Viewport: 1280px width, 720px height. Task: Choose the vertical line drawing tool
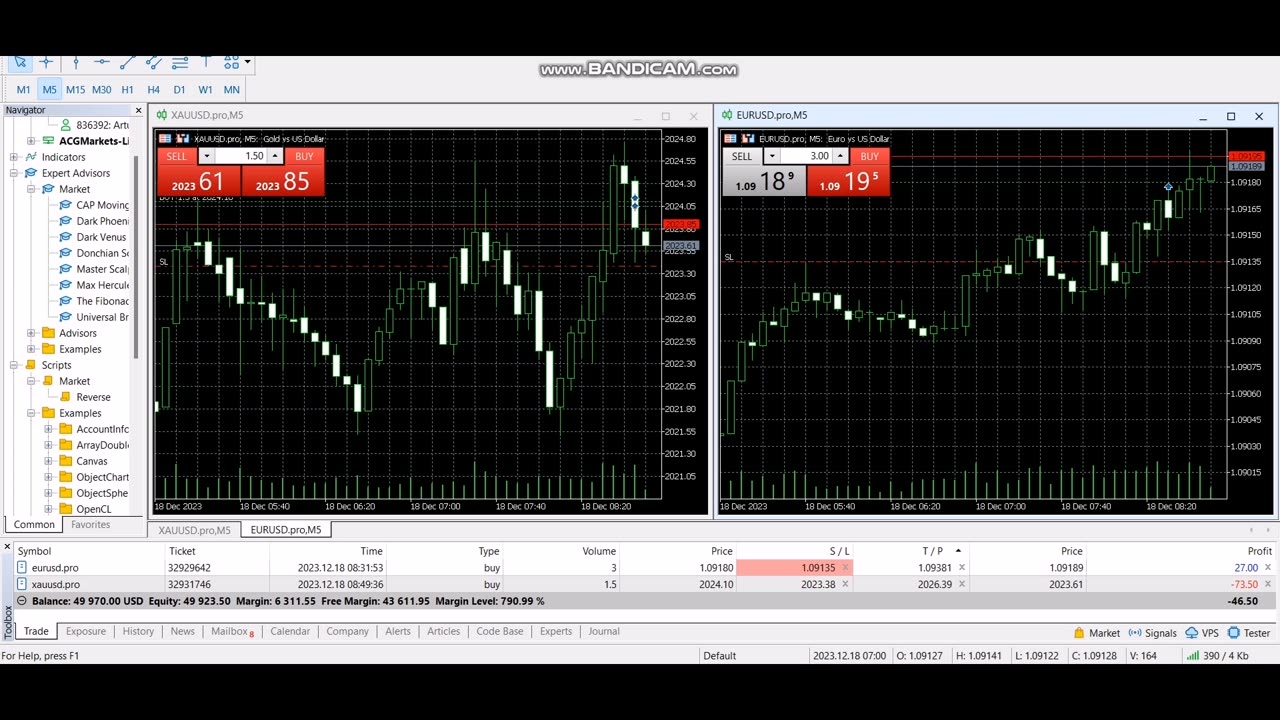pos(75,62)
